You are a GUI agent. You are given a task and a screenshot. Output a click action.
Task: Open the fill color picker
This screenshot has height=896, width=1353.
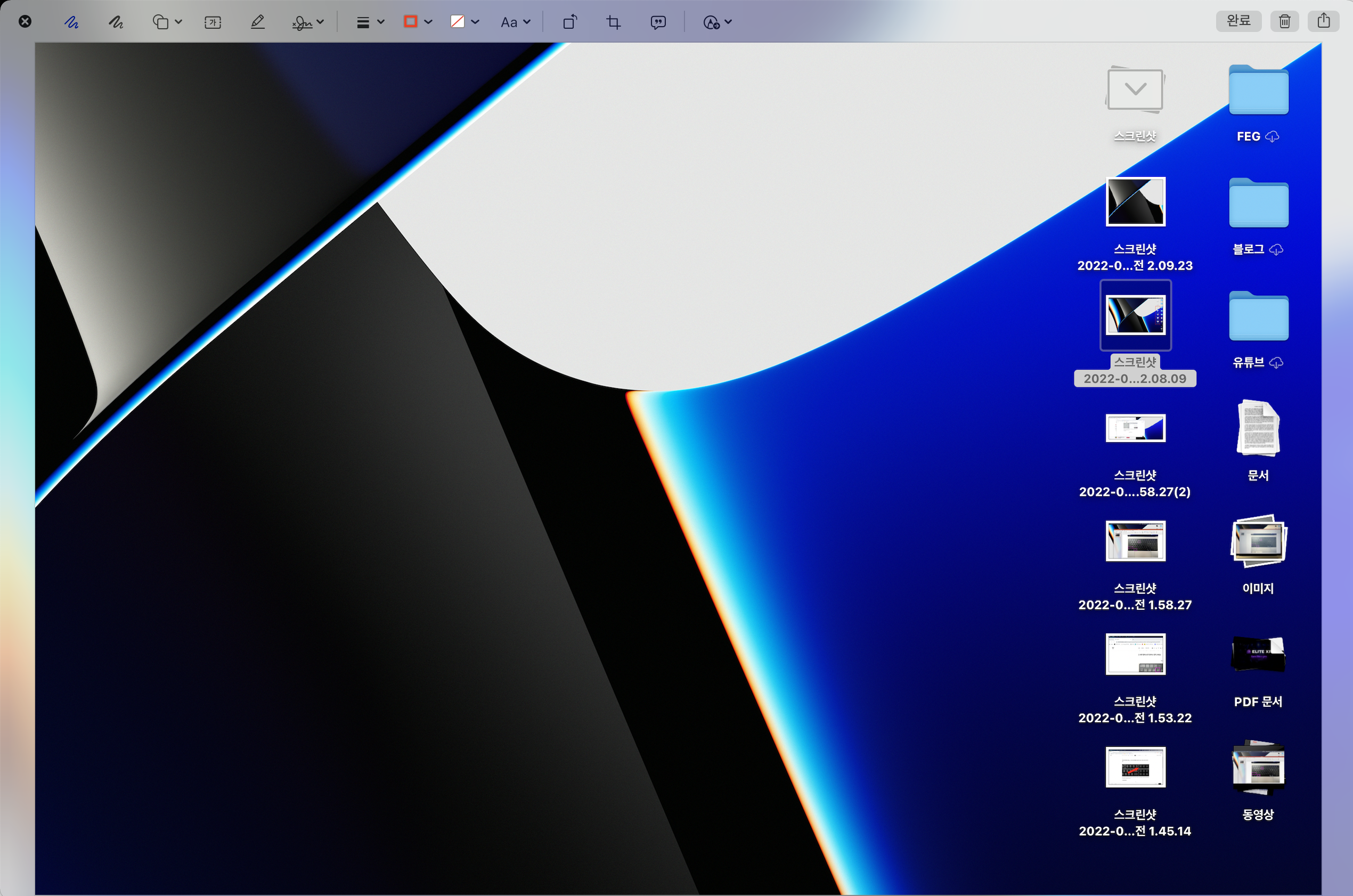click(463, 22)
